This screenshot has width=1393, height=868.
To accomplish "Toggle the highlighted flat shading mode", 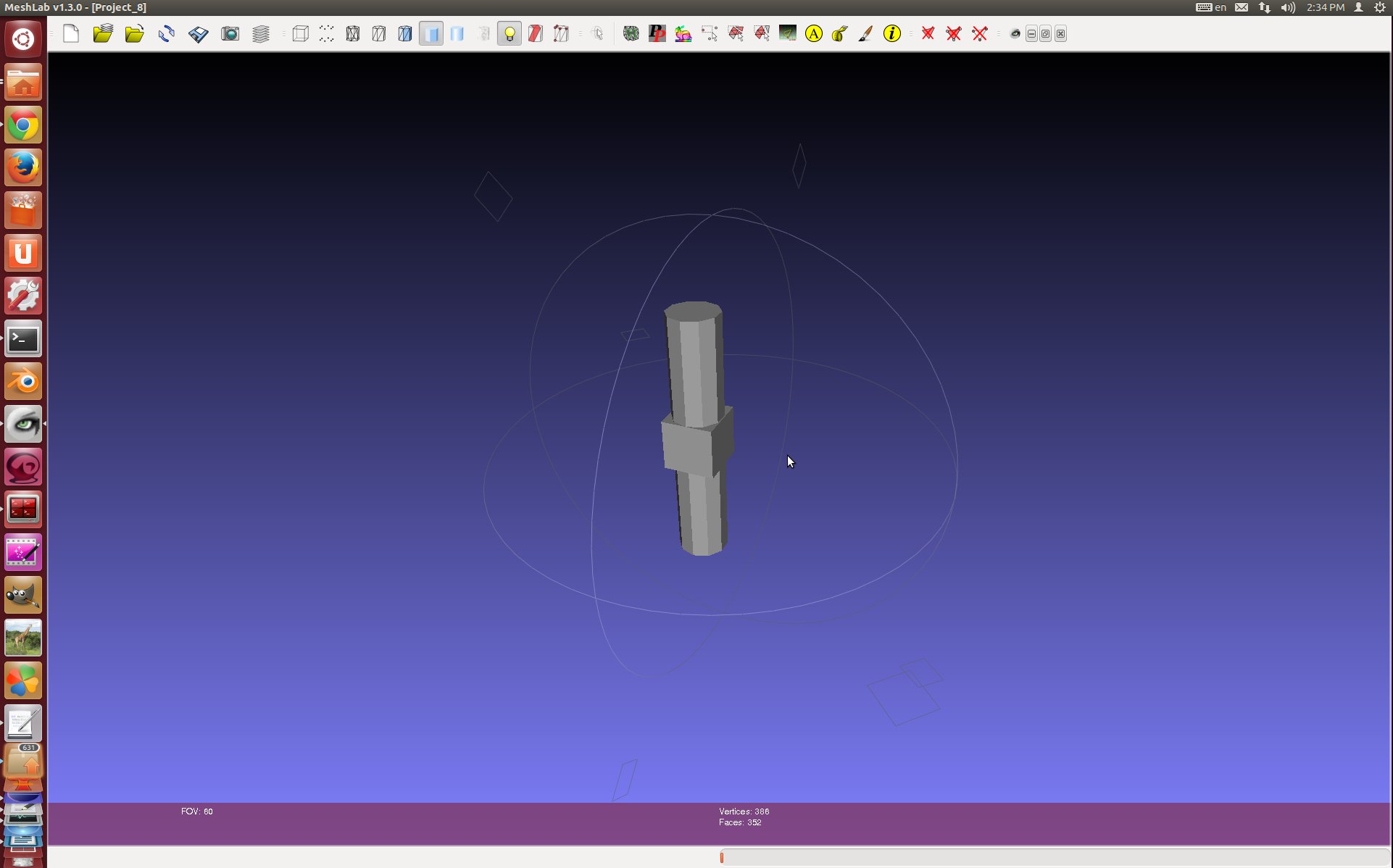I will [431, 33].
